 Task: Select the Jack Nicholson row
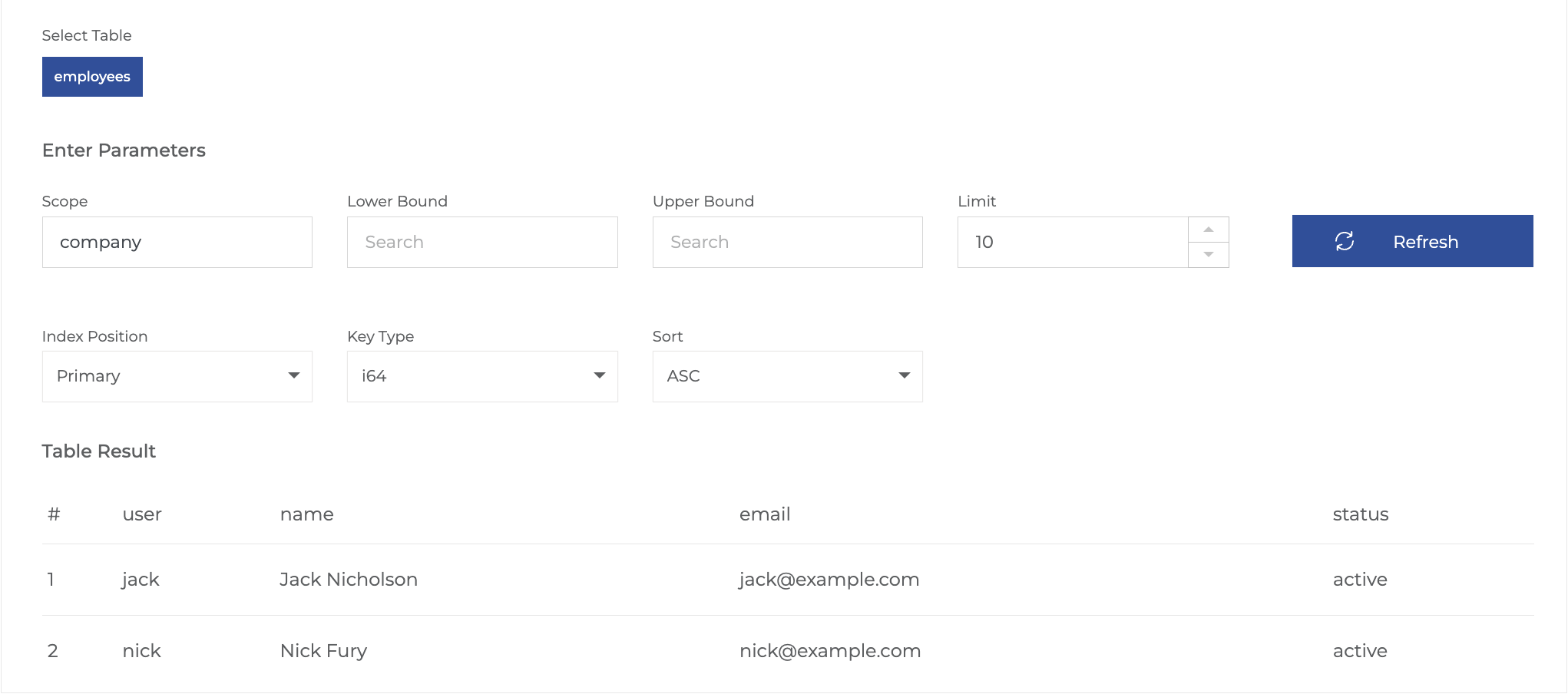tap(349, 580)
